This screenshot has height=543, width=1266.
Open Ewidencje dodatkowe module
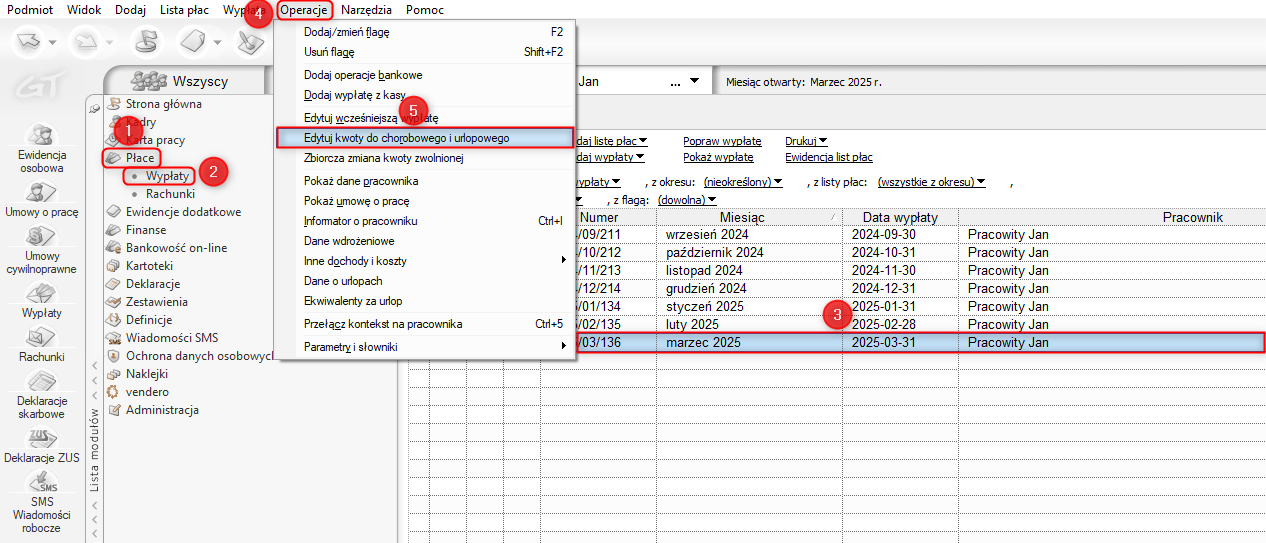[183, 212]
